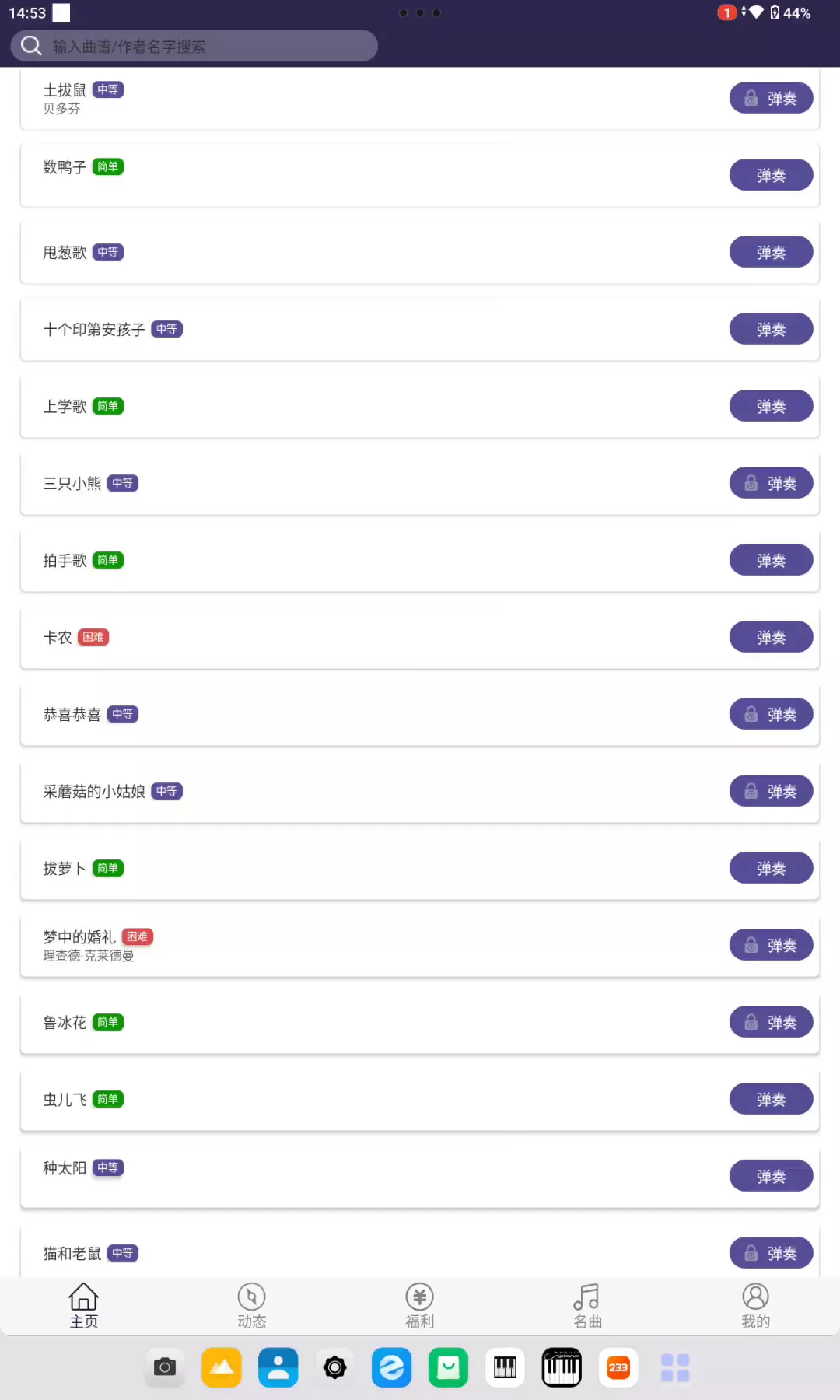Viewport: 840px width, 1400px height.
Task: Tap locked 弹奏 button for 梦中的婚礼
Action: [x=771, y=945]
